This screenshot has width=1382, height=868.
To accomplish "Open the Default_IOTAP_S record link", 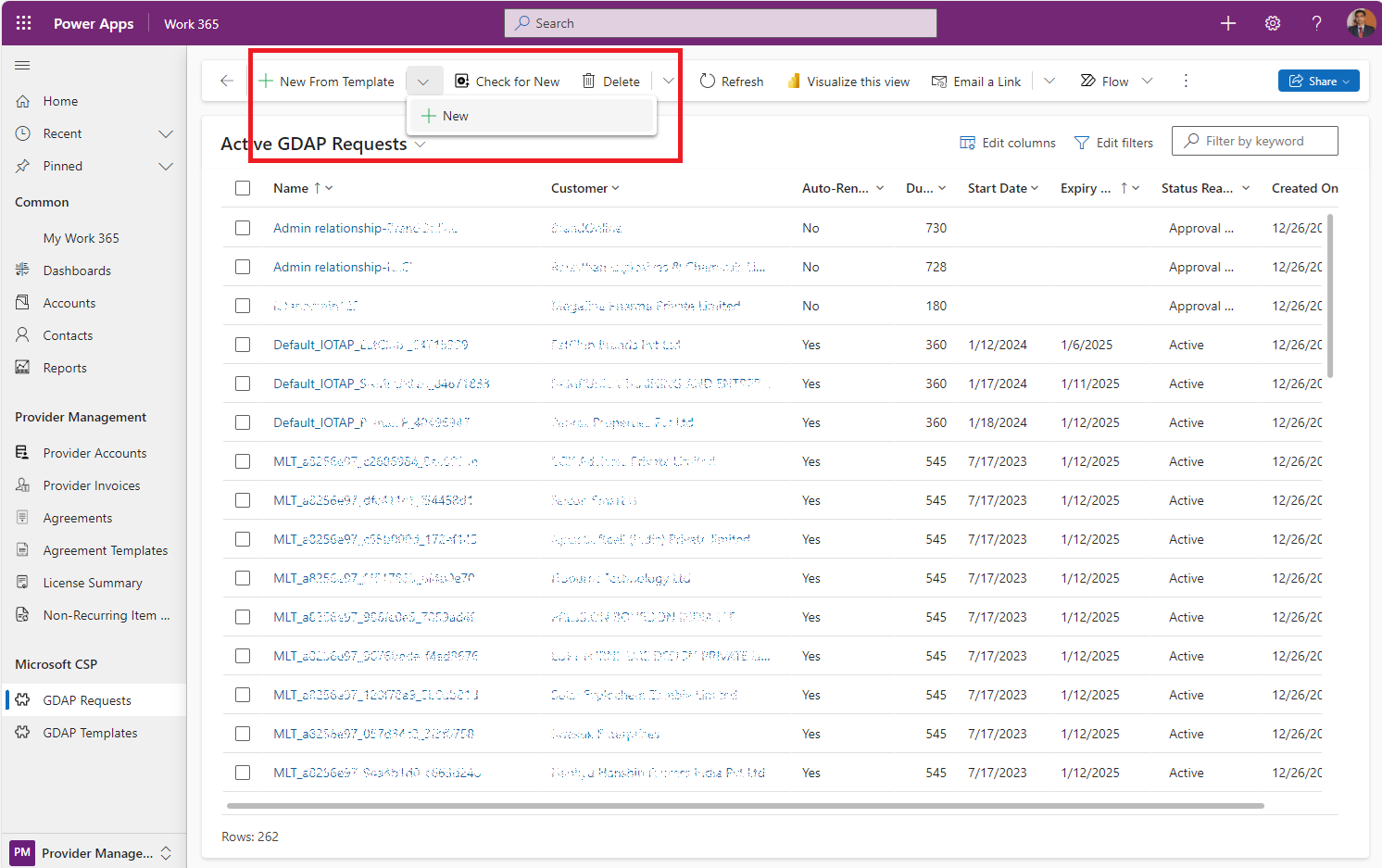I will (x=381, y=384).
